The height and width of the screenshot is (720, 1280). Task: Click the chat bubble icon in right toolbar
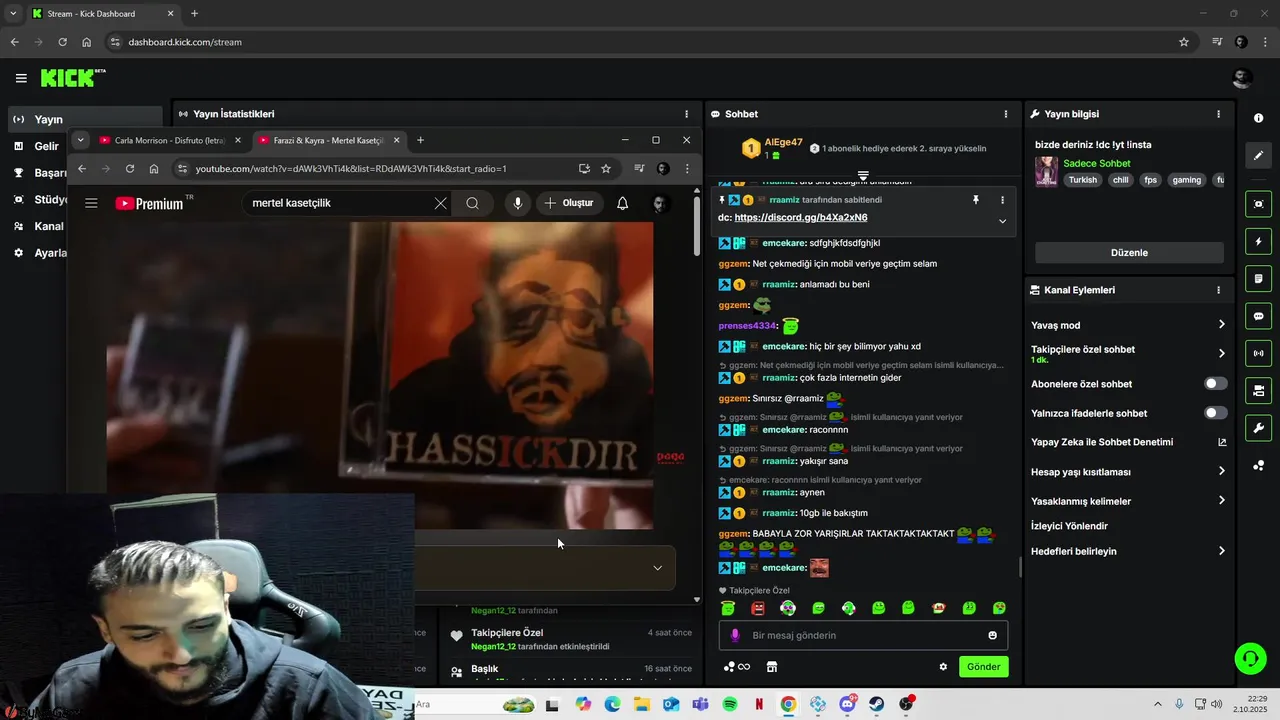1258,316
